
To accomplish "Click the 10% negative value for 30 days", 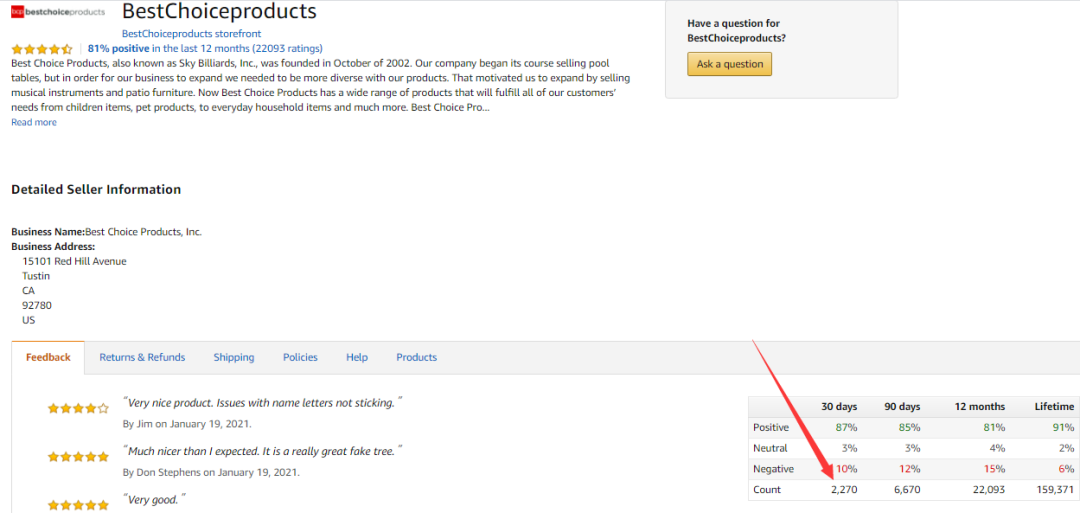I will [847, 469].
